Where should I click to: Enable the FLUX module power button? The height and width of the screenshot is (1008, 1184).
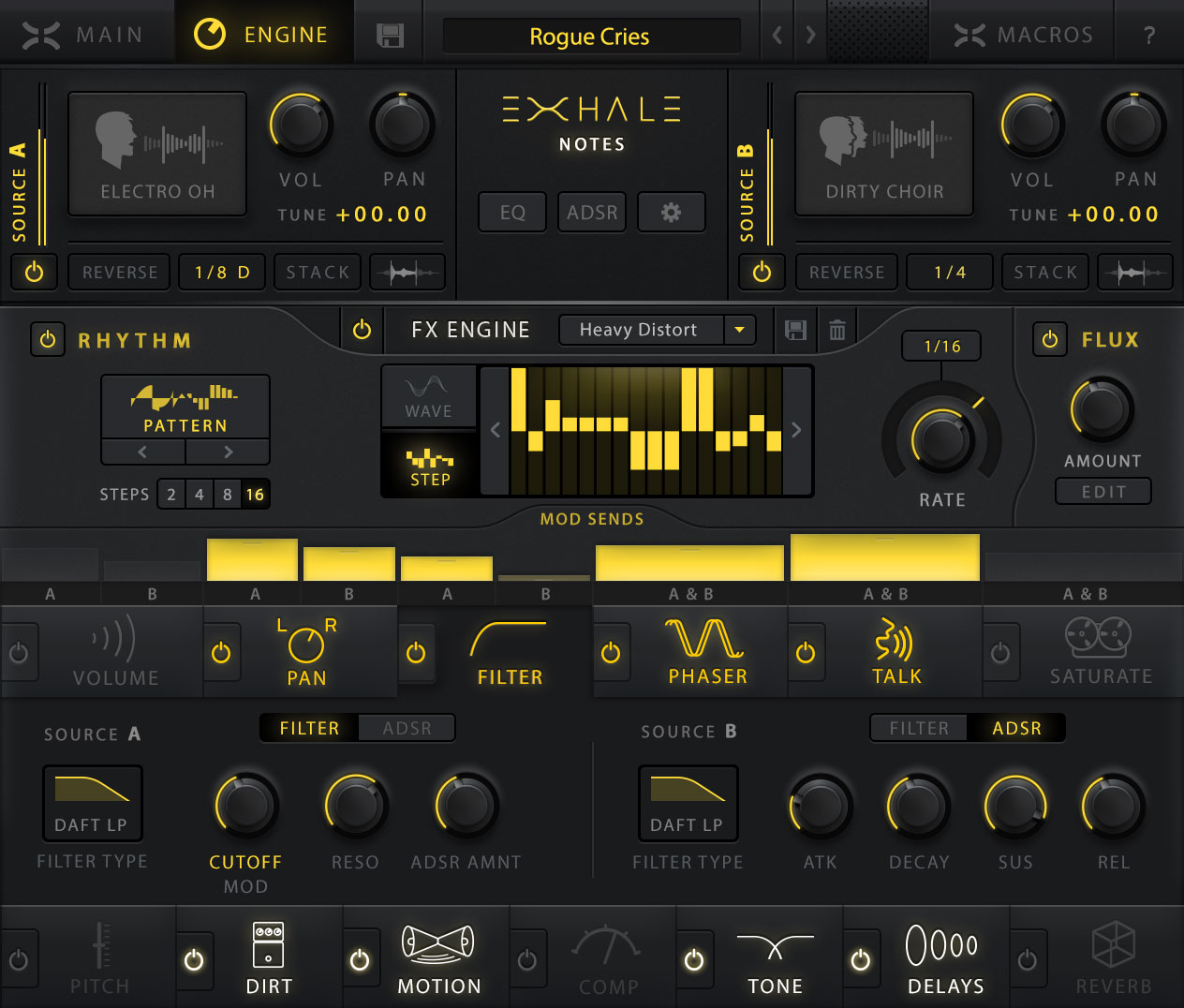click(1049, 339)
